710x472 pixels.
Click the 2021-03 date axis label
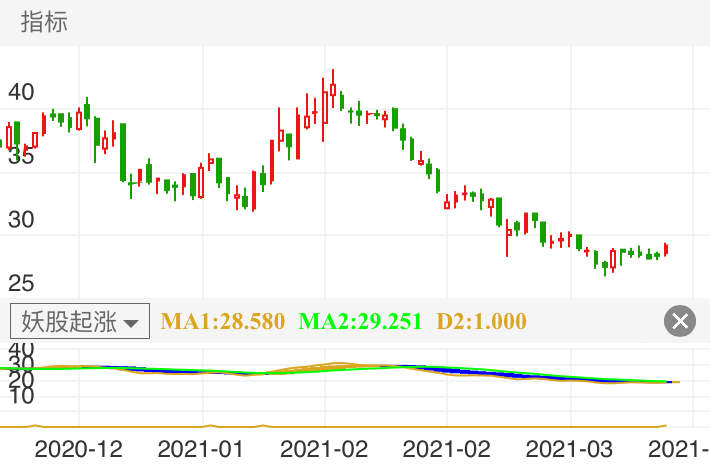click(x=569, y=449)
